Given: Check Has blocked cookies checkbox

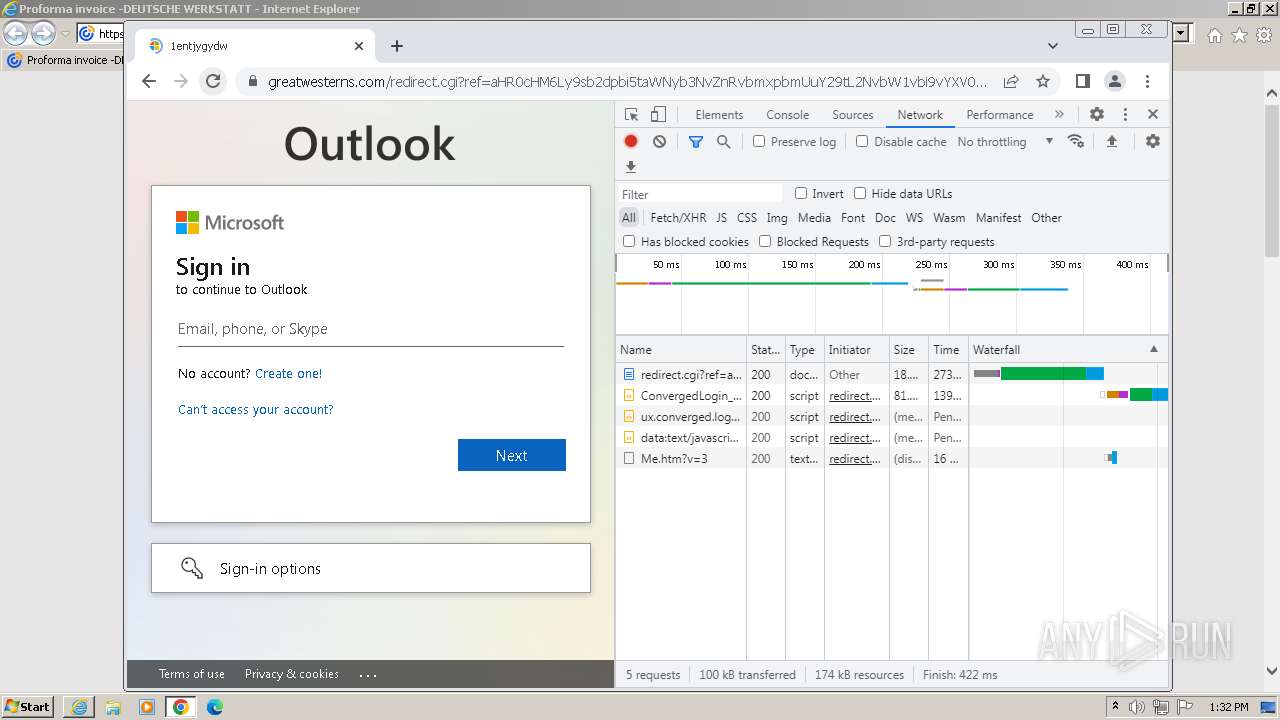Looking at the screenshot, I should [629, 241].
